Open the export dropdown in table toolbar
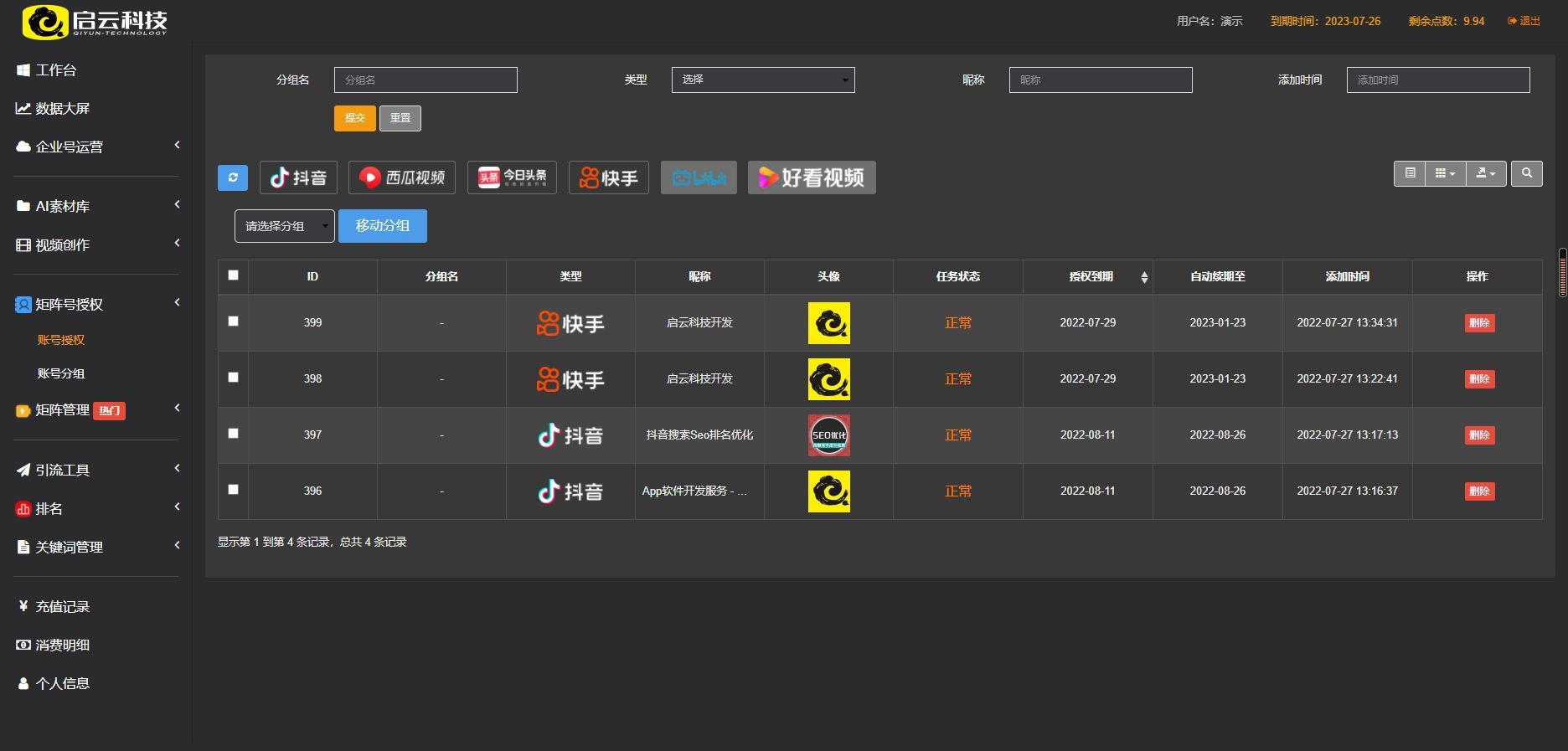Image resolution: width=1568 pixels, height=751 pixels. tap(1487, 173)
